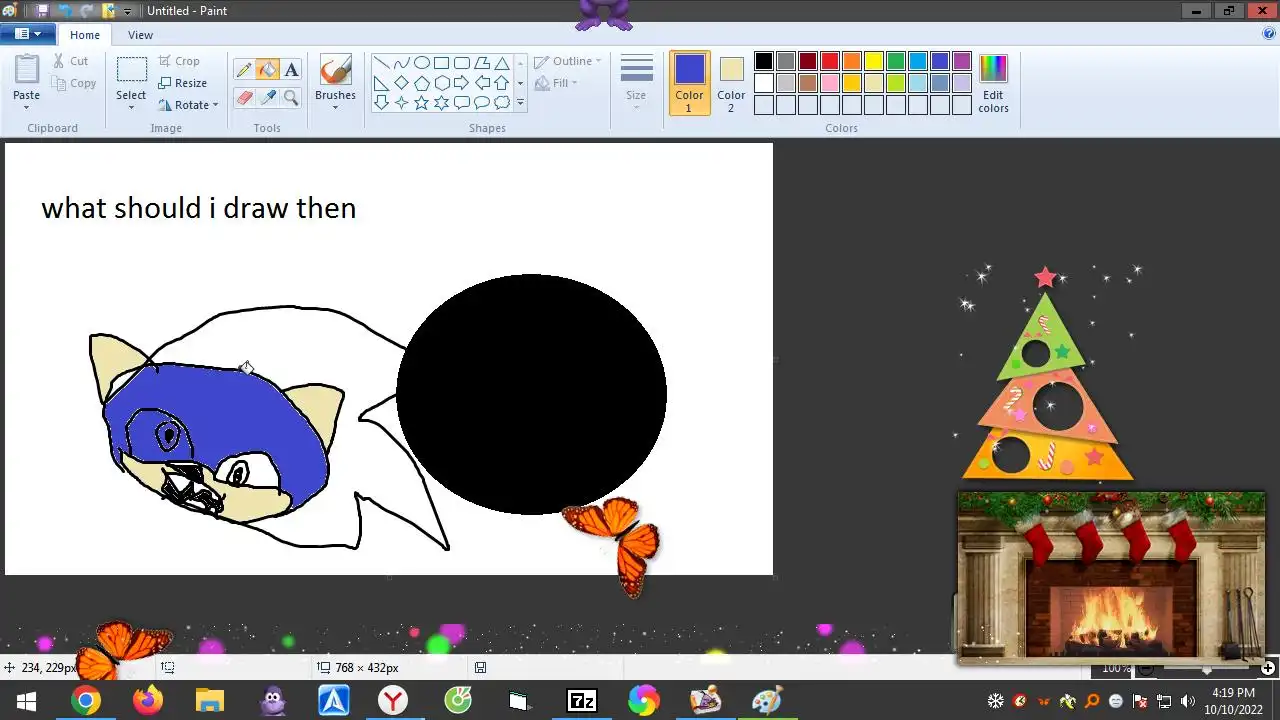This screenshot has width=1280, height=720.
Task: Open 7-Zip from the taskbar
Action: (582, 701)
